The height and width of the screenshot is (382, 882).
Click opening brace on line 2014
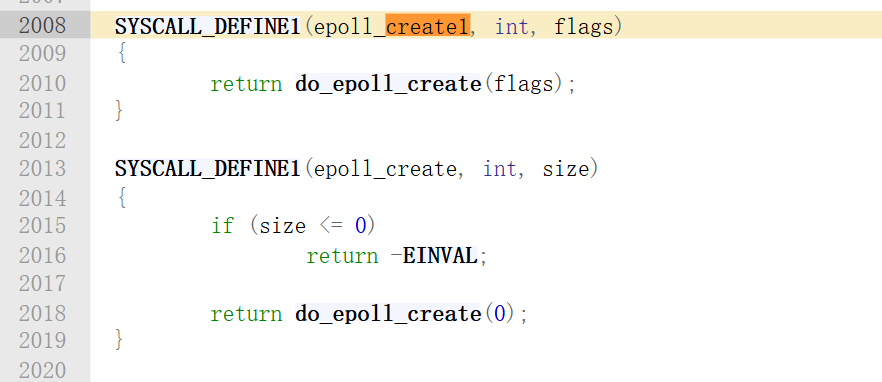click(122, 198)
